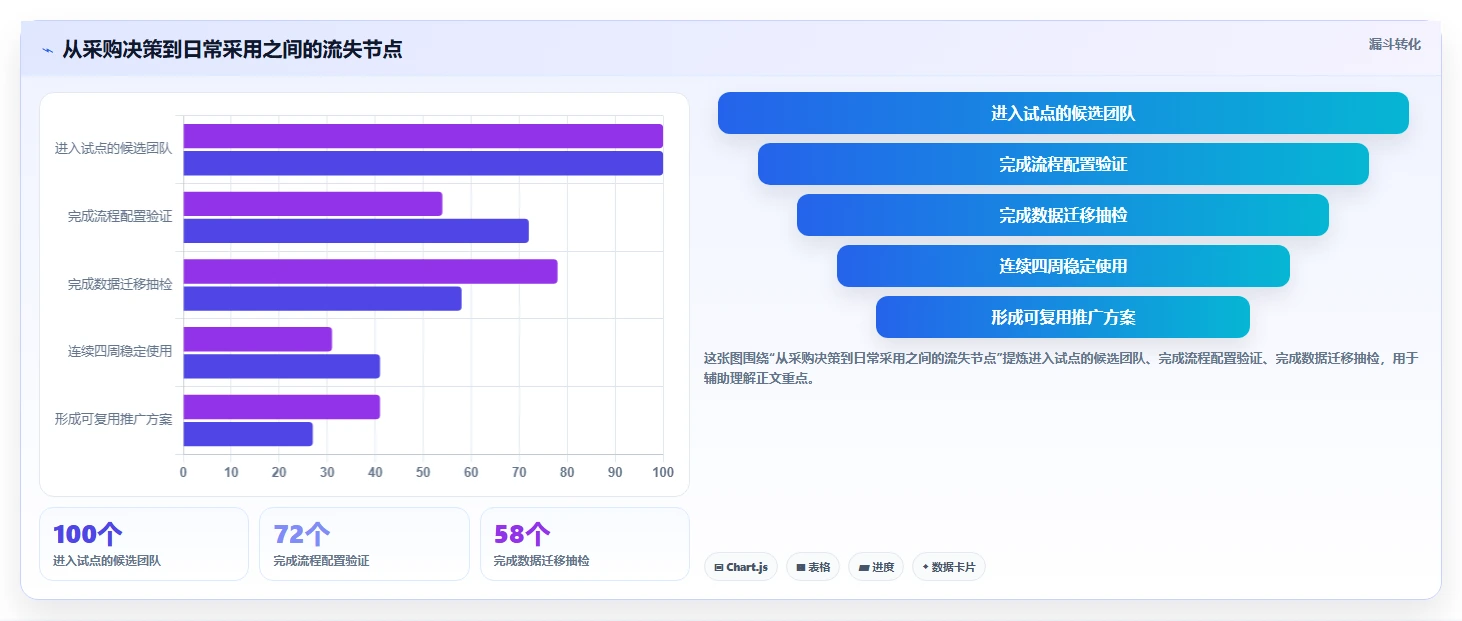1462x621 pixels.
Task: Click the title 从采购决策到日常采用之间的流失节点
Action: (x=232, y=49)
